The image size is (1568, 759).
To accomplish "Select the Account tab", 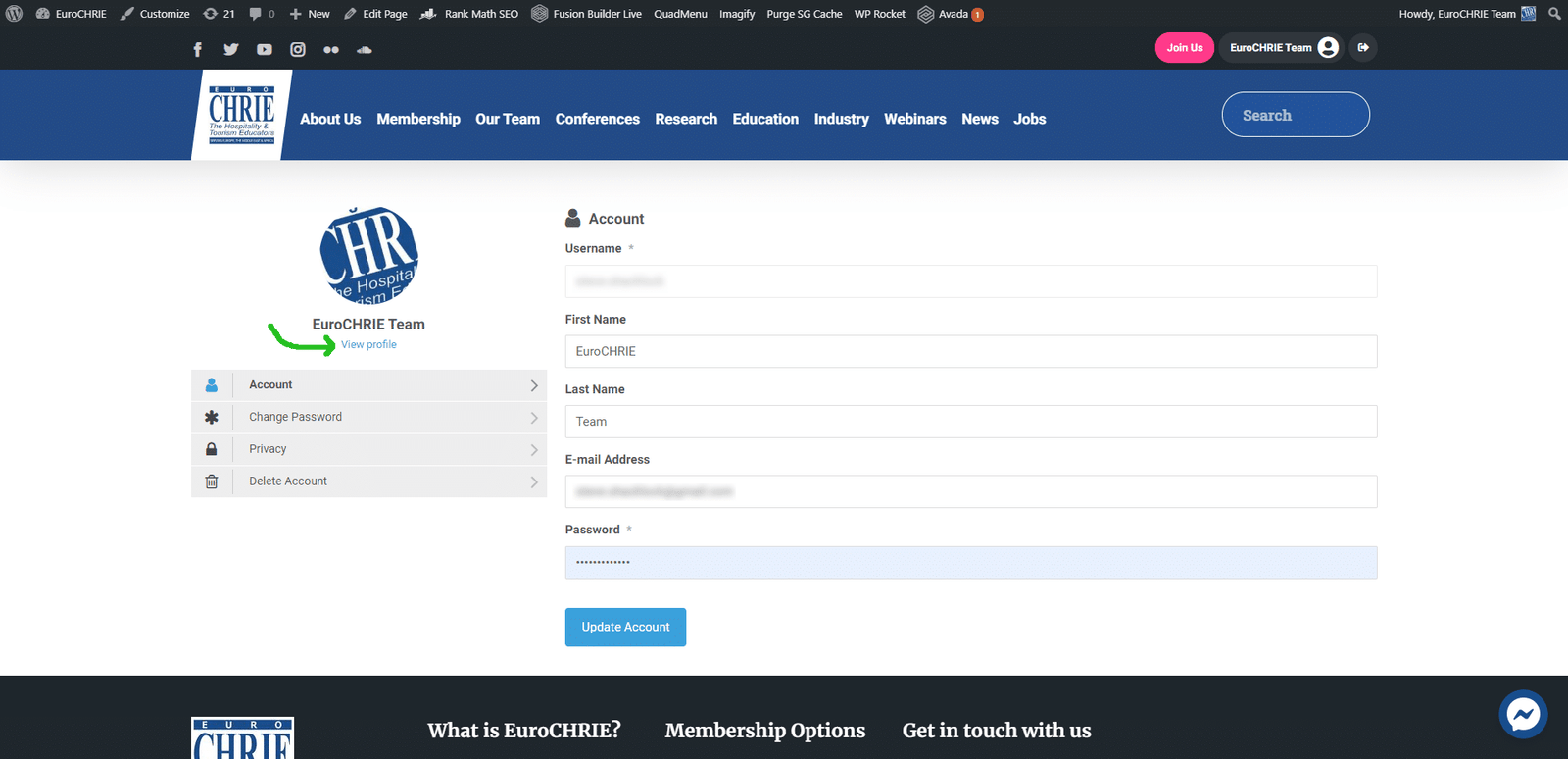I will [x=369, y=385].
